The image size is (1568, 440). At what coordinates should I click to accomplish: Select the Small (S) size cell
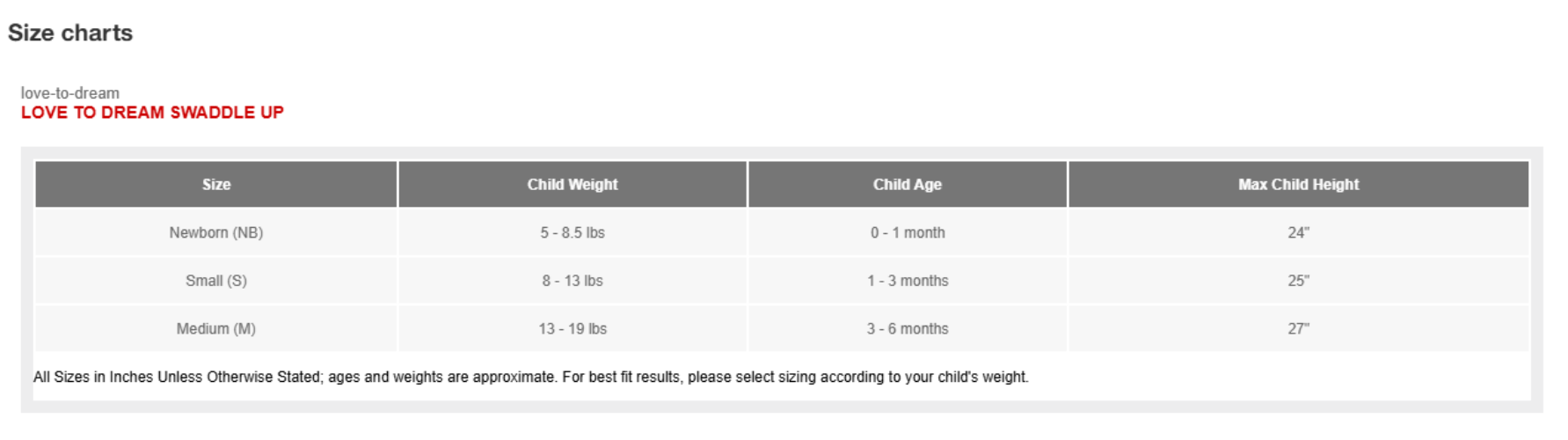pyautogui.click(x=216, y=281)
